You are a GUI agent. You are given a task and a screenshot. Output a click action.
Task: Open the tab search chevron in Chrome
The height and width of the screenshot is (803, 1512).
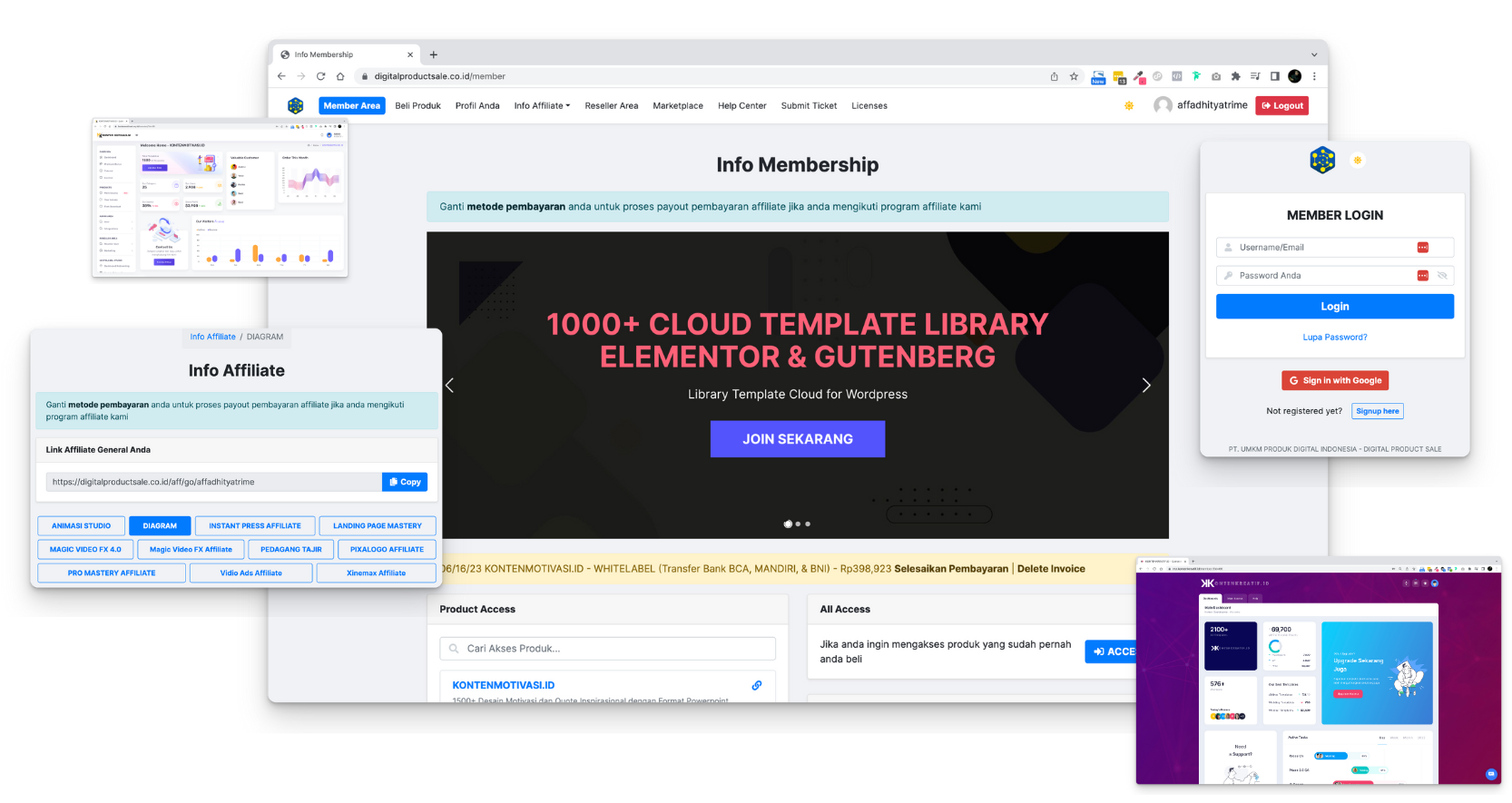pos(1313,54)
